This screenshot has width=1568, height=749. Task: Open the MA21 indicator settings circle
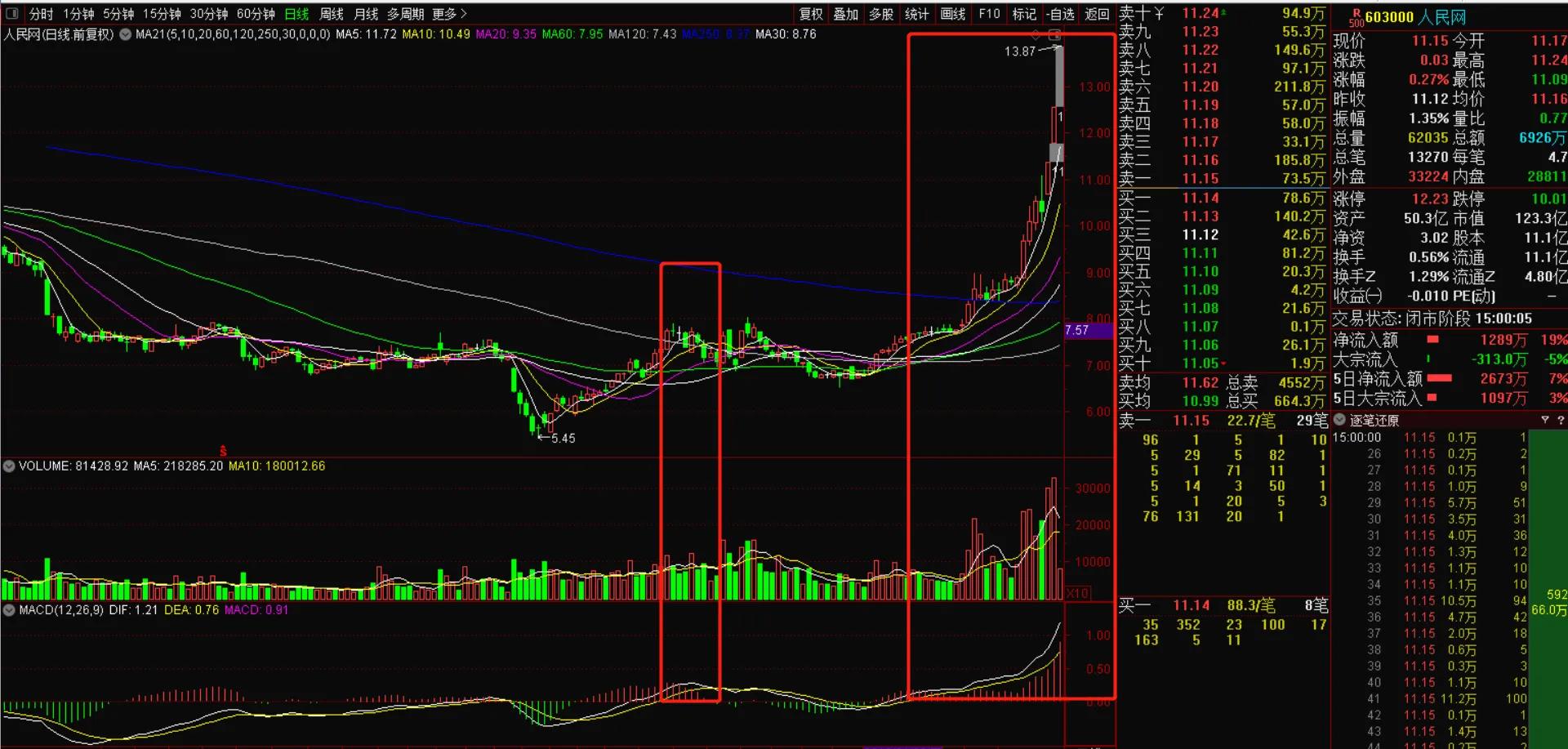126,34
